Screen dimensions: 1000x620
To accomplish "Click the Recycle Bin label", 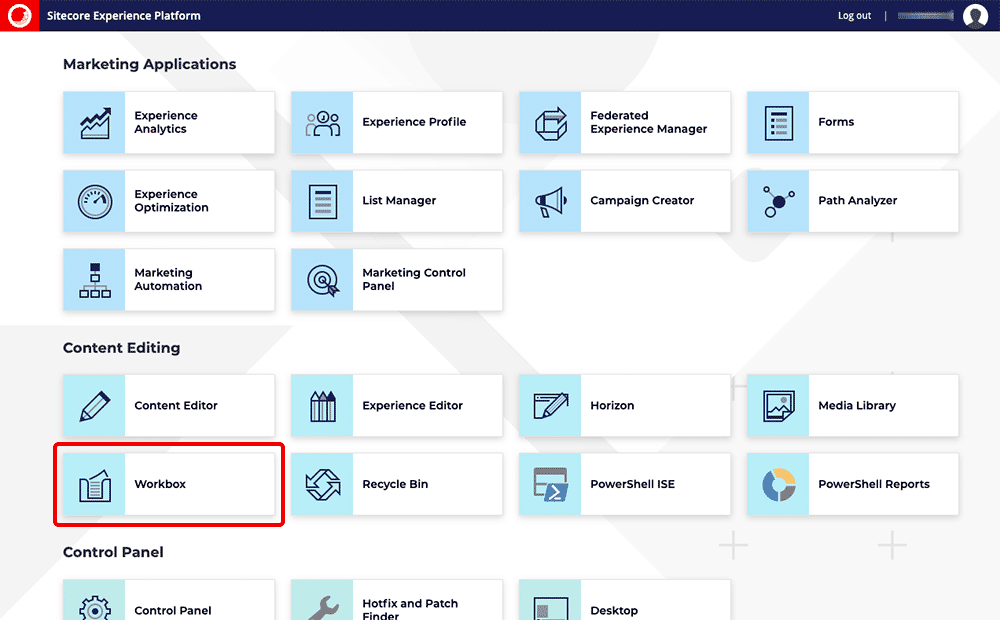I will (x=395, y=484).
